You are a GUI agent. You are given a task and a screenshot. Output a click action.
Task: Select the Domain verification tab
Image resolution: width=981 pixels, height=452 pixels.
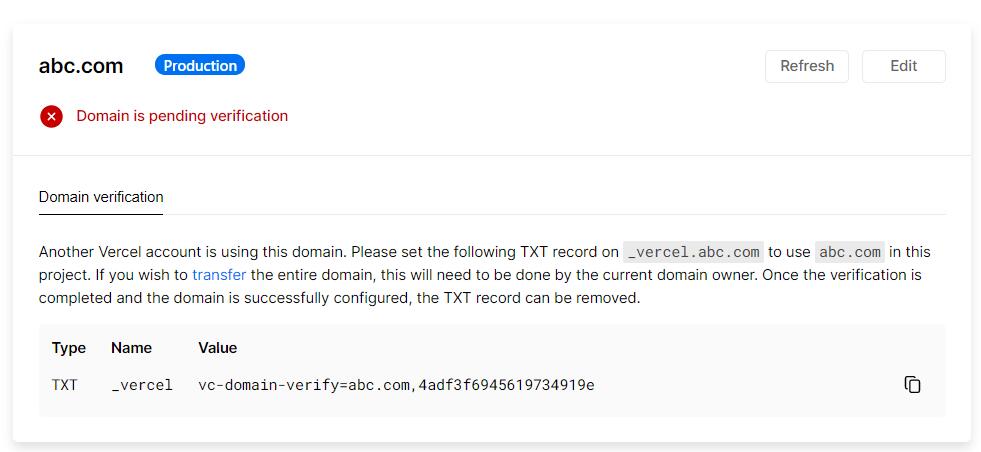tap(101, 197)
